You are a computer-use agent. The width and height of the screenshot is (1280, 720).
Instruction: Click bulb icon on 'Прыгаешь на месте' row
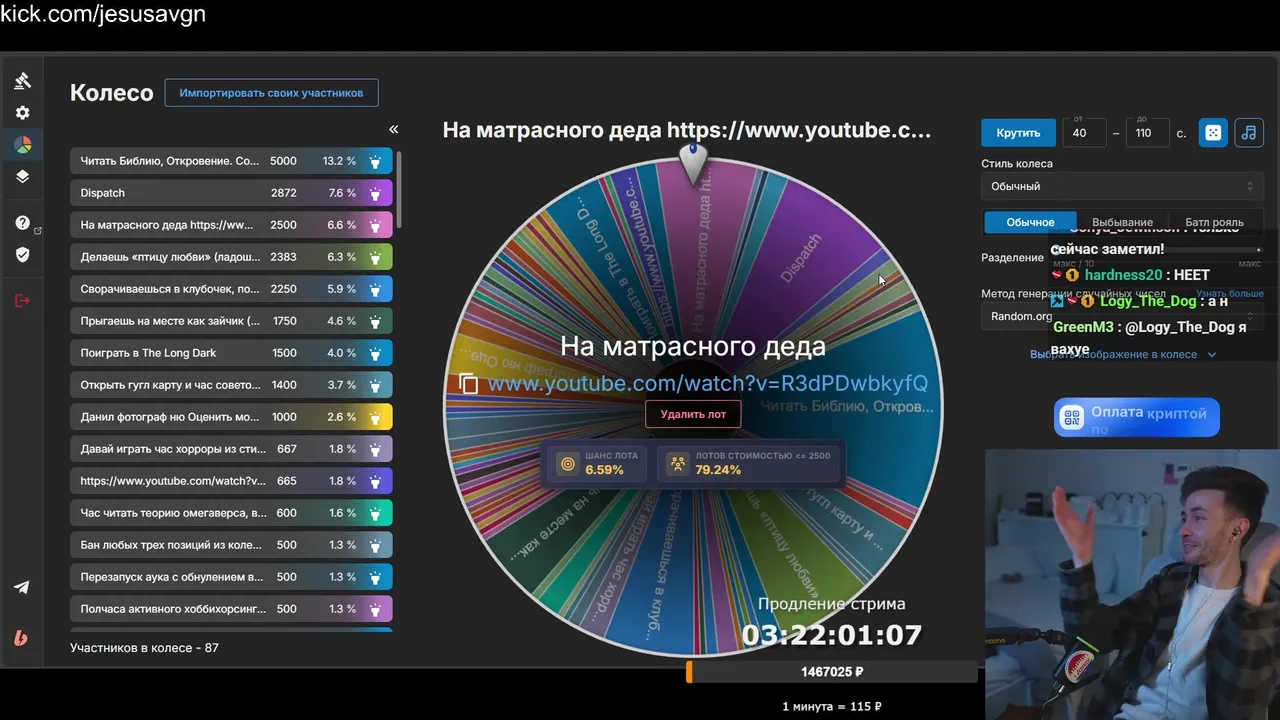coord(375,321)
